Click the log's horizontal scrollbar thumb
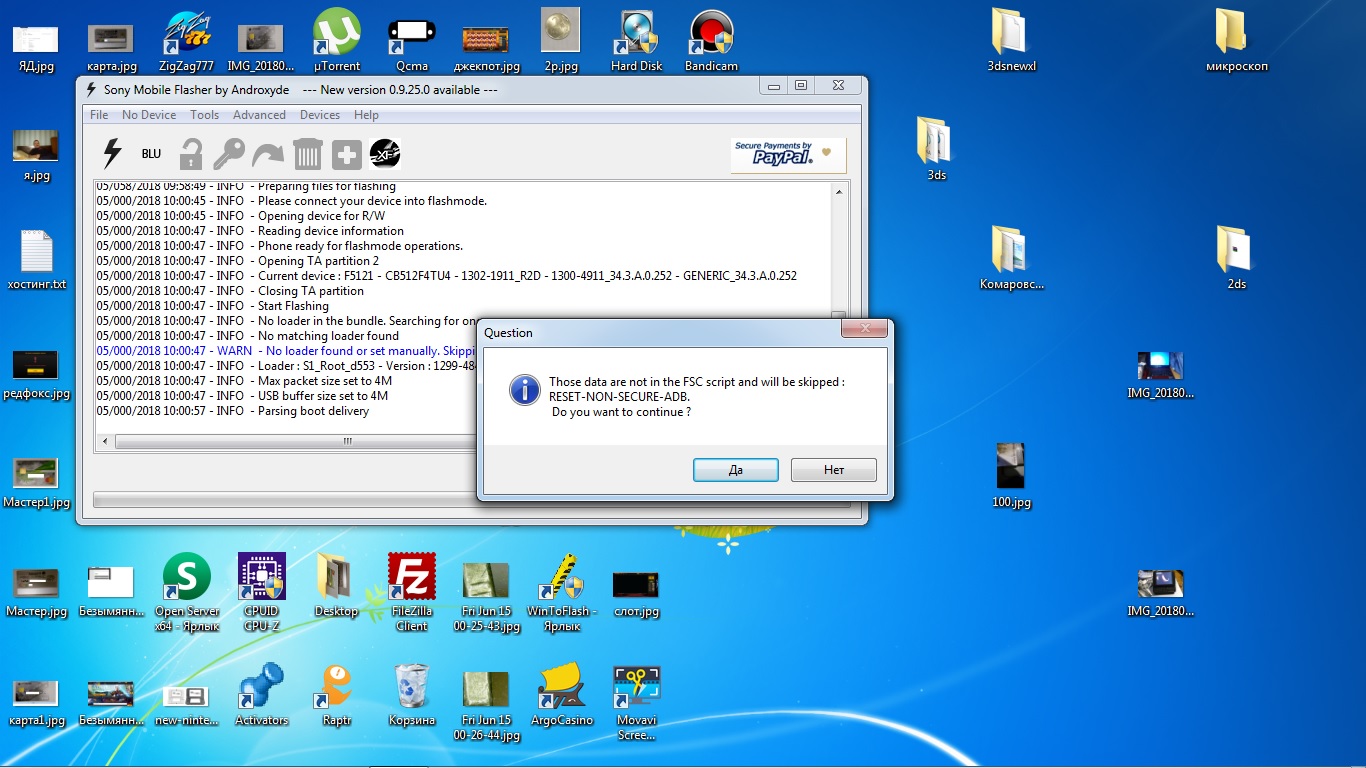 (x=347, y=441)
